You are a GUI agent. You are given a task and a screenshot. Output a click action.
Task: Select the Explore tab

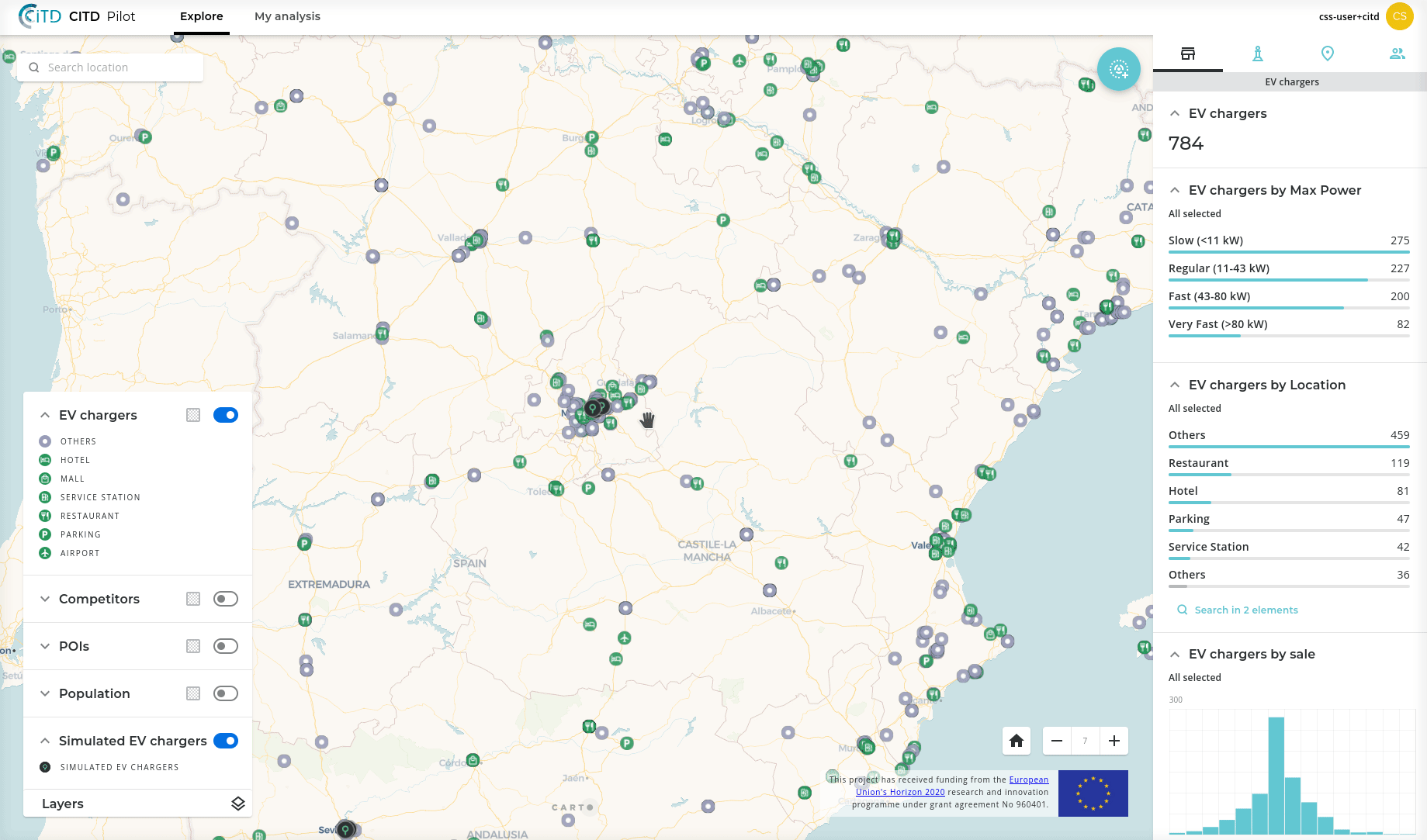click(x=201, y=16)
